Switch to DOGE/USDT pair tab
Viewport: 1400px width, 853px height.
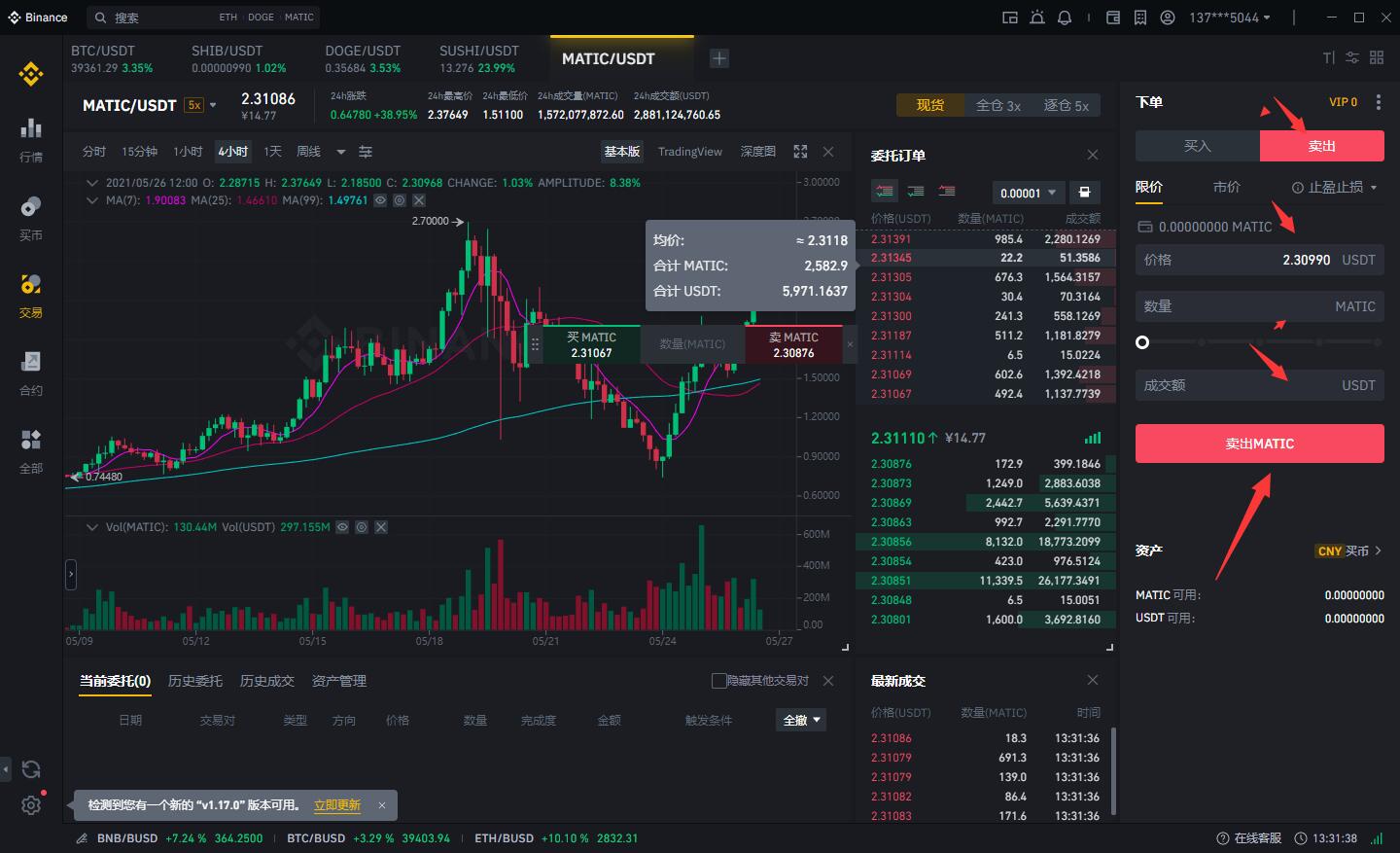pyautogui.click(x=363, y=59)
